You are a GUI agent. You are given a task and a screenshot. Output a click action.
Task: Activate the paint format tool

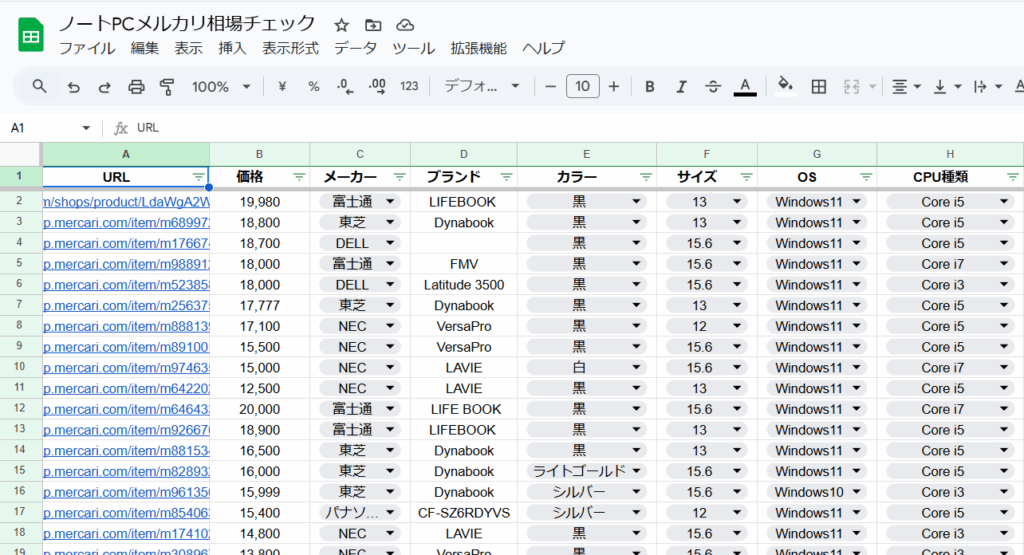[167, 86]
